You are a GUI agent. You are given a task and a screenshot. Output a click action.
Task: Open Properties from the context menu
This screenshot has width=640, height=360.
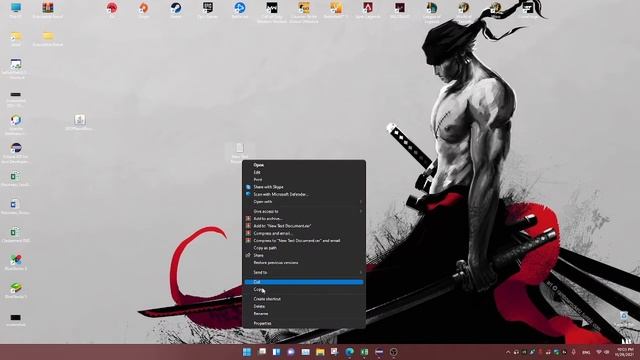[x=304, y=323]
